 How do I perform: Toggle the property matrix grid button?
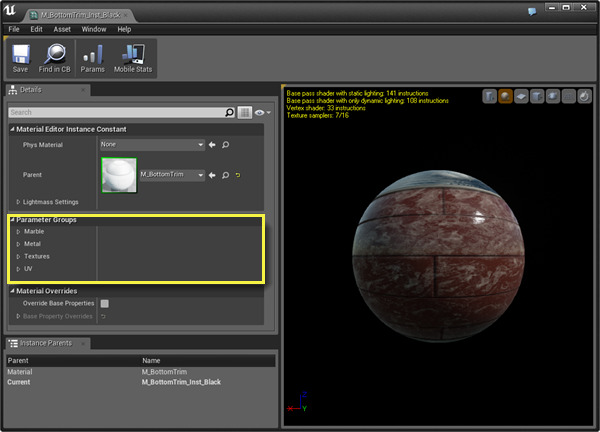pyautogui.click(x=245, y=113)
